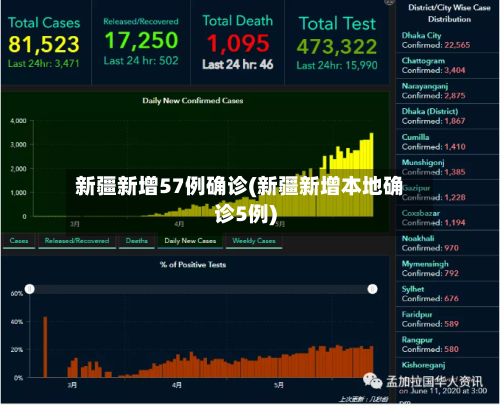Click % of Positive Tests chart title
Image resolution: width=500 pixels, height=405 pixels.
pyautogui.click(x=193, y=265)
